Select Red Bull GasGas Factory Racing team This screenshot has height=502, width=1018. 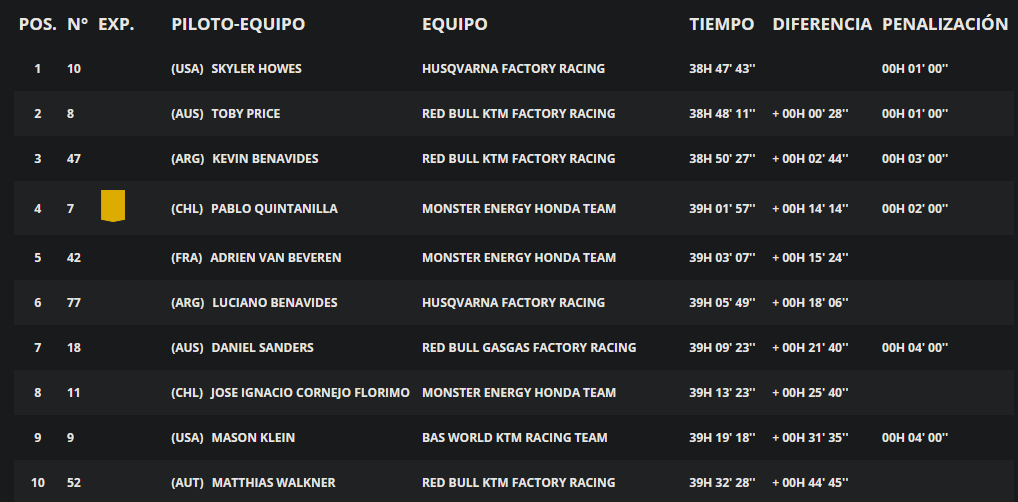pyautogui.click(x=528, y=347)
